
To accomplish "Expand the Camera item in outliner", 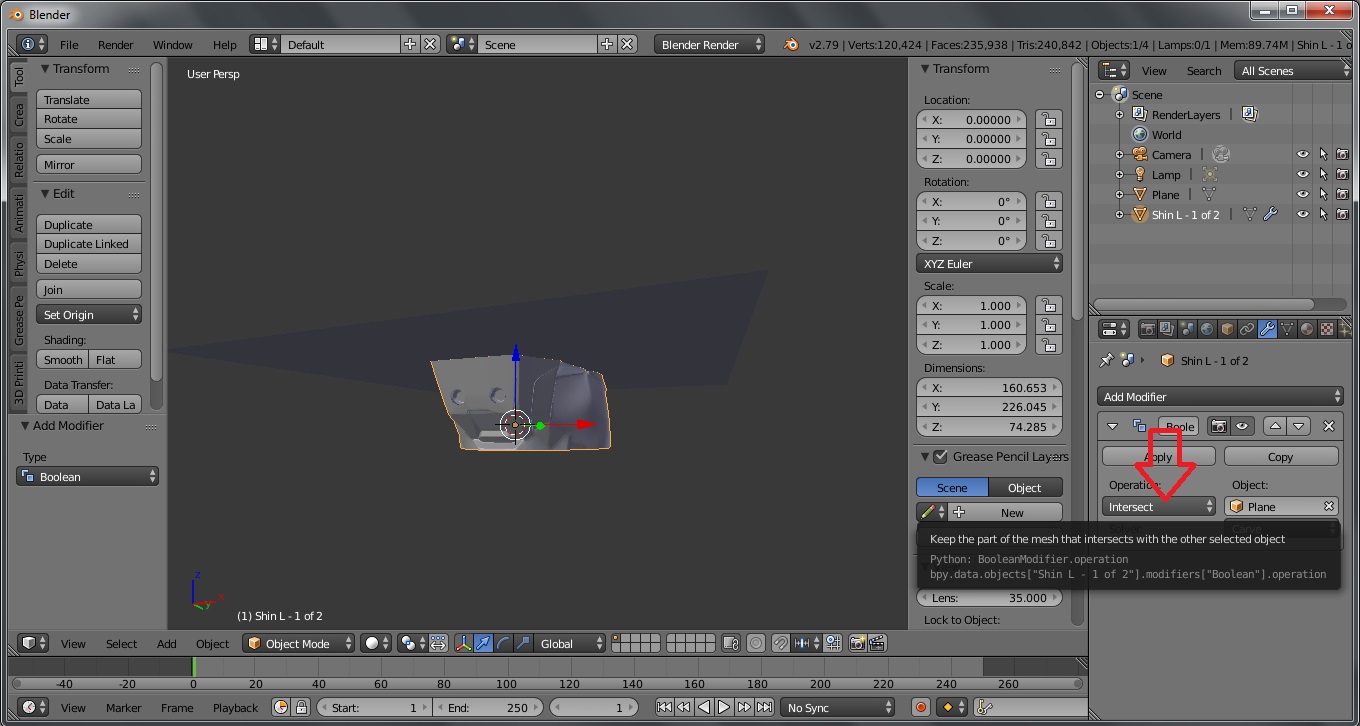I will tap(1120, 155).
